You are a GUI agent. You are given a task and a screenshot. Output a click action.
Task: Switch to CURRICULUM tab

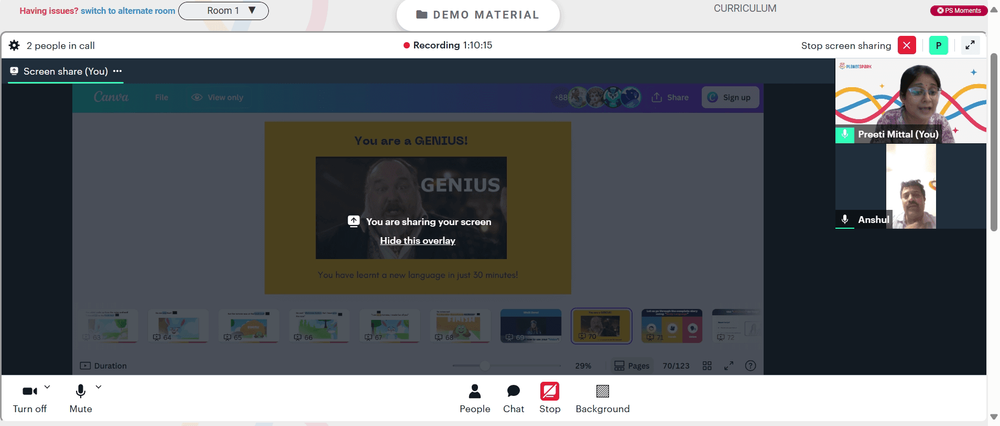point(744,8)
